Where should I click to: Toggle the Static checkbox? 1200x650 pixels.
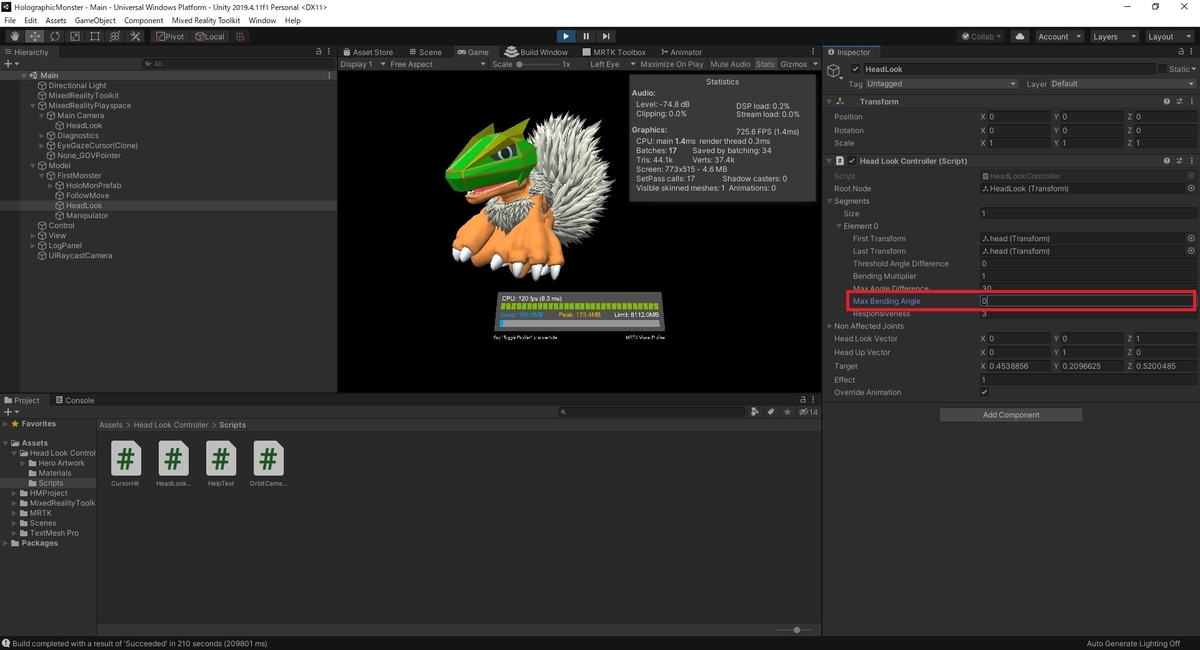coord(1162,69)
